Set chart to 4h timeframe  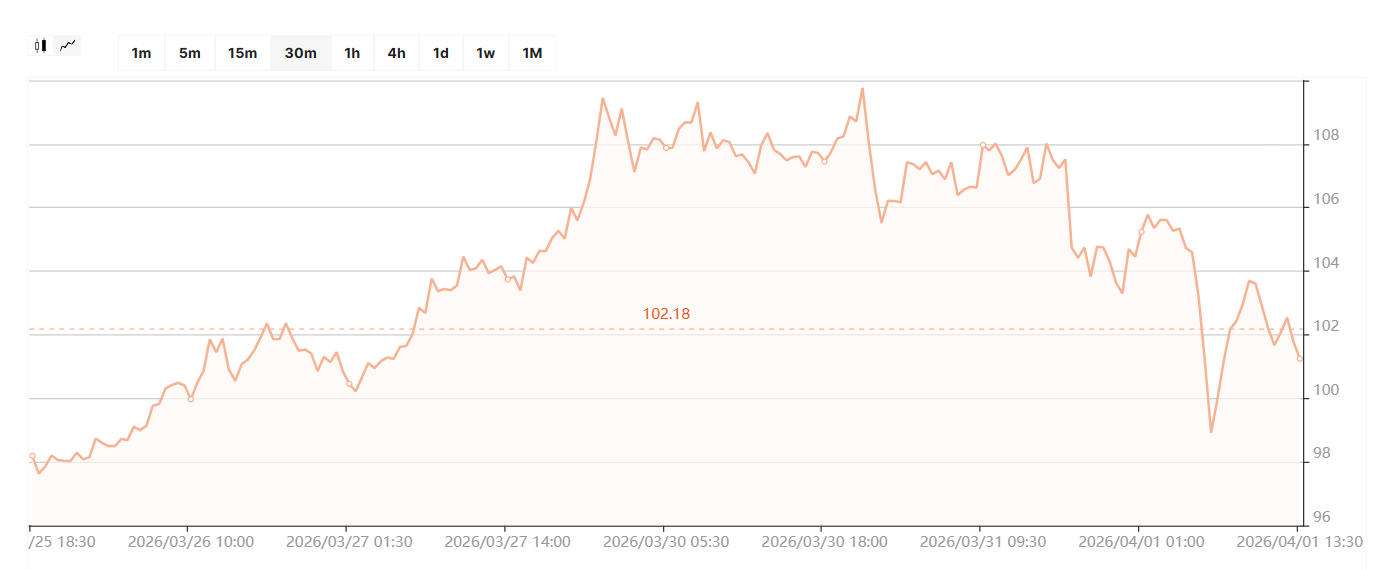coord(397,53)
